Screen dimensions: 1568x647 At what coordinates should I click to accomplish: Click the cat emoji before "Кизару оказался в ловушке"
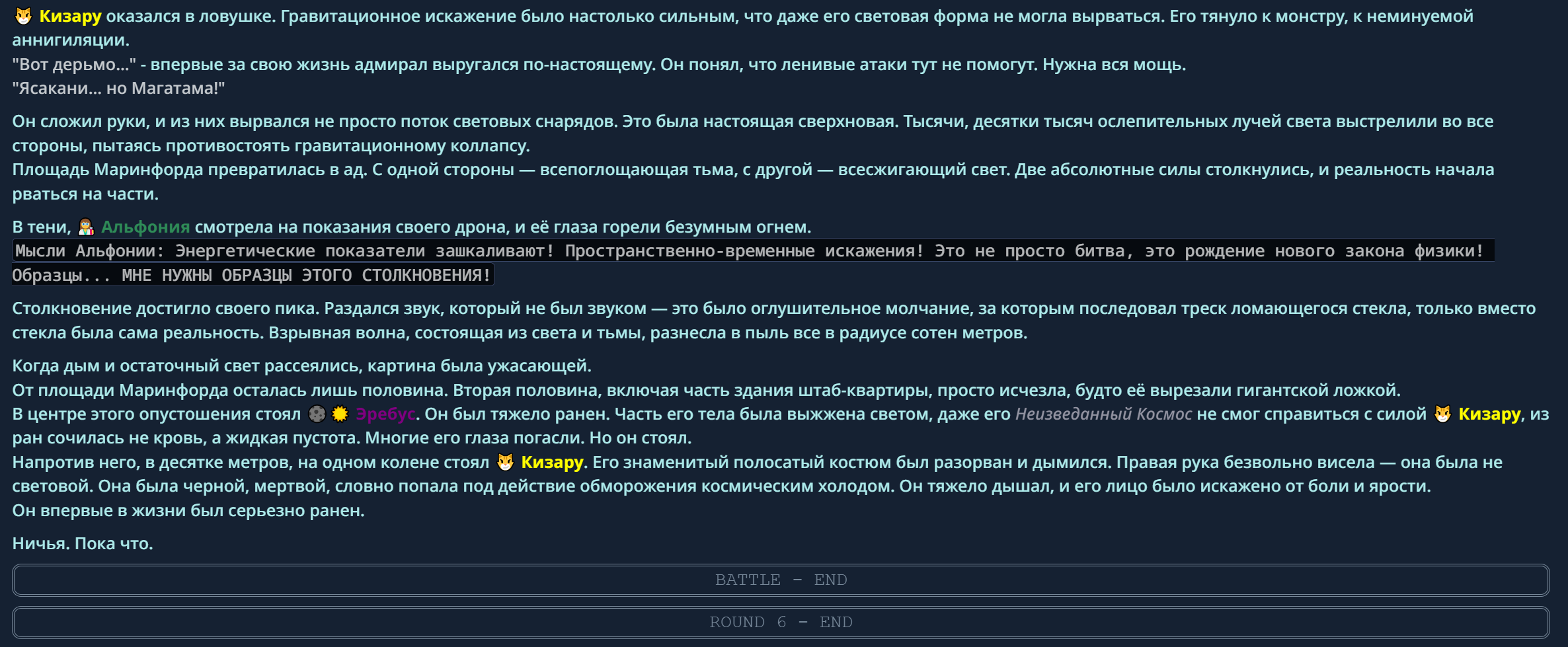coord(23,16)
